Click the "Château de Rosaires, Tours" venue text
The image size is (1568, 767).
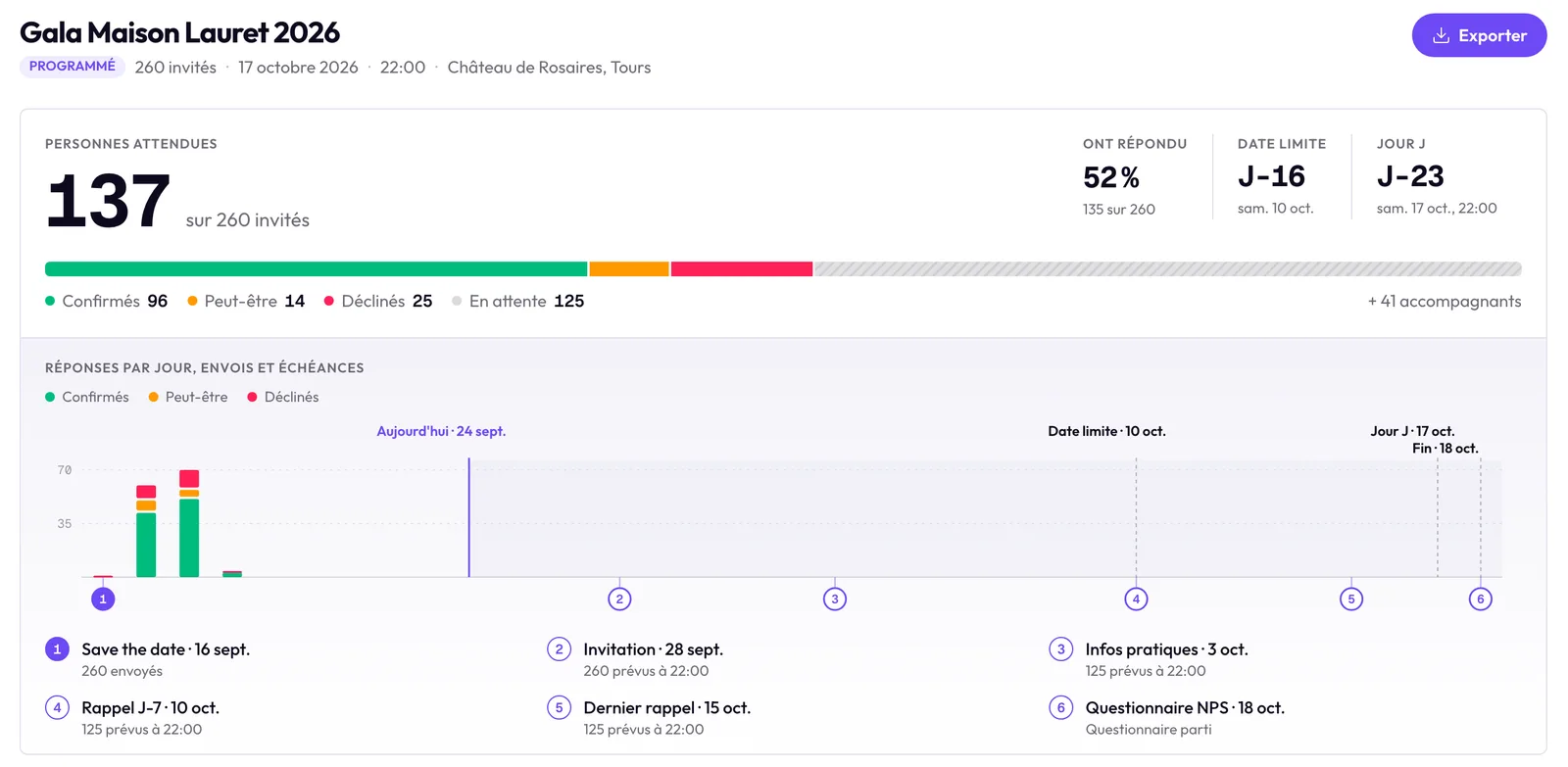point(549,68)
